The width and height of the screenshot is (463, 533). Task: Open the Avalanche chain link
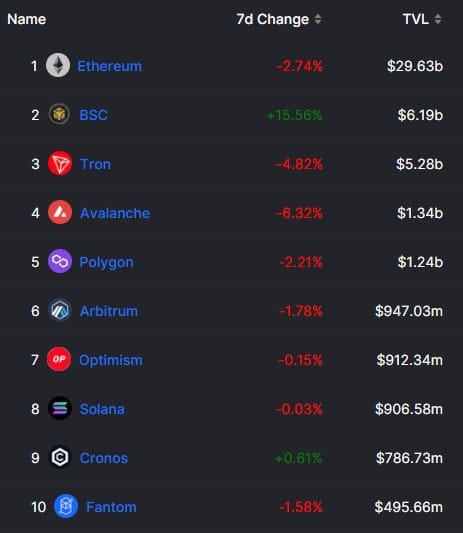point(115,213)
